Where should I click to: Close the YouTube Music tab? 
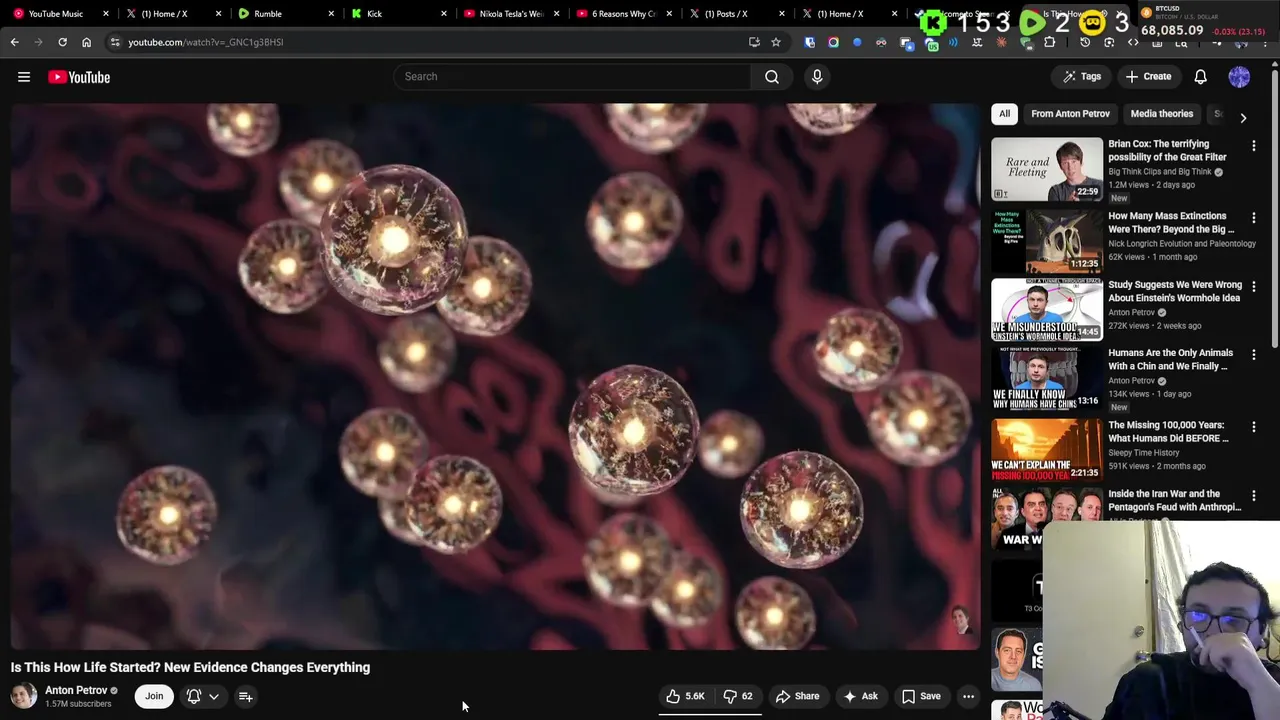coord(106,14)
